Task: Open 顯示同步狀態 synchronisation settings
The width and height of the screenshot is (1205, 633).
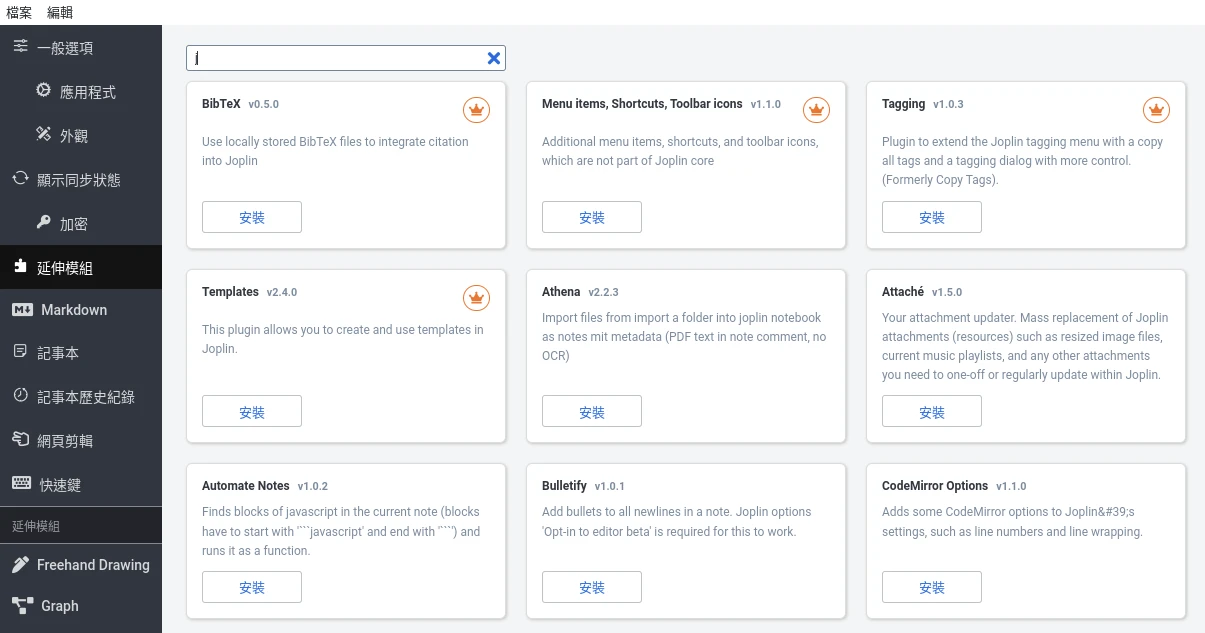Action: coord(78,180)
